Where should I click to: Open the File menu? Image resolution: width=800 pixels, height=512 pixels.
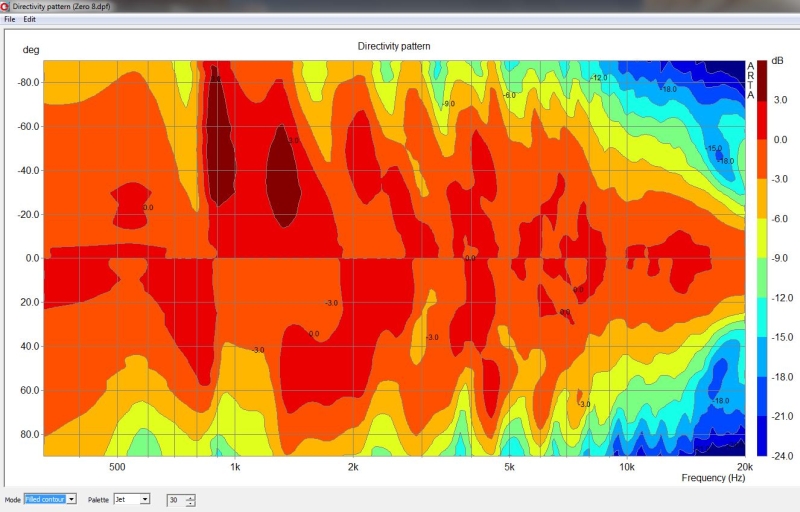point(10,19)
